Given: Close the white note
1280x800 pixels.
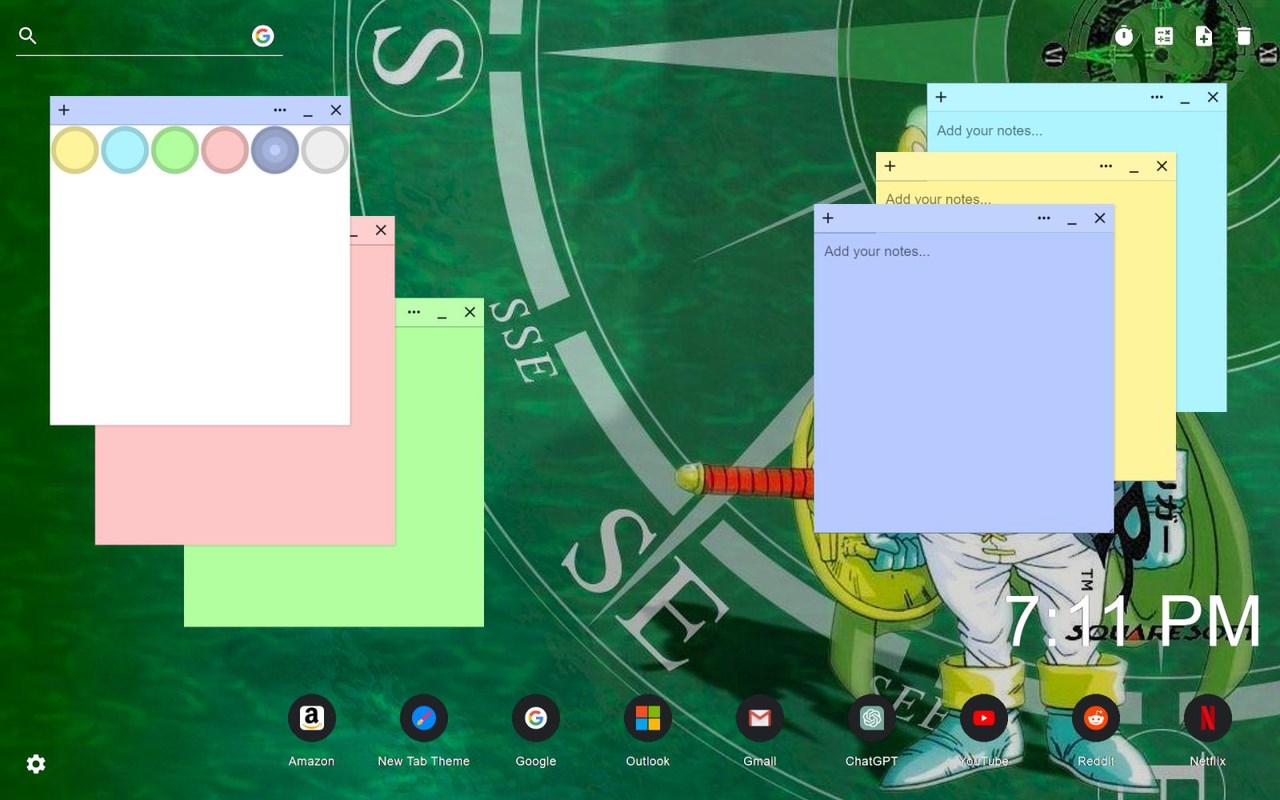Looking at the screenshot, I should tap(336, 110).
